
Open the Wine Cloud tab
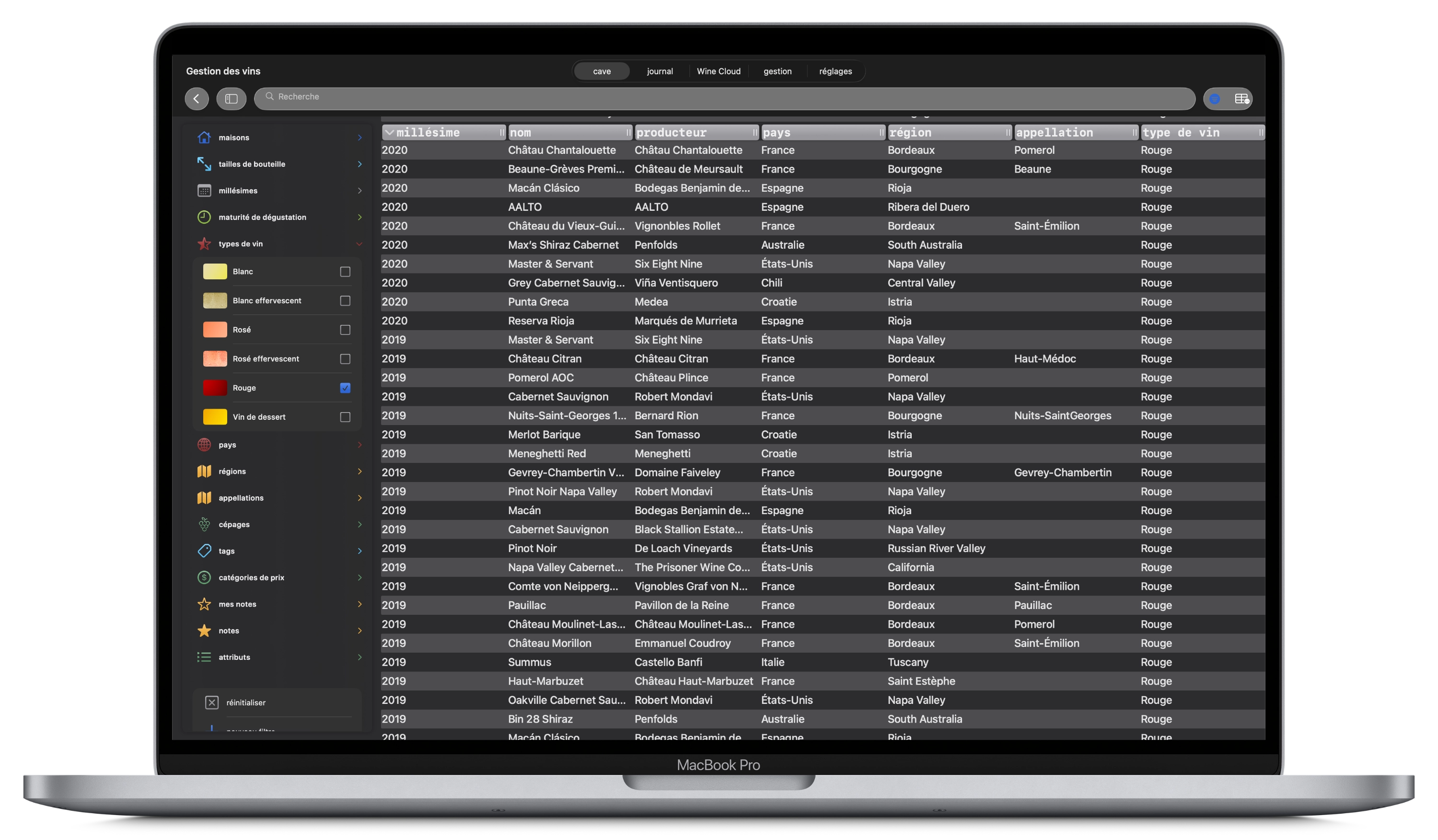pyautogui.click(x=719, y=71)
